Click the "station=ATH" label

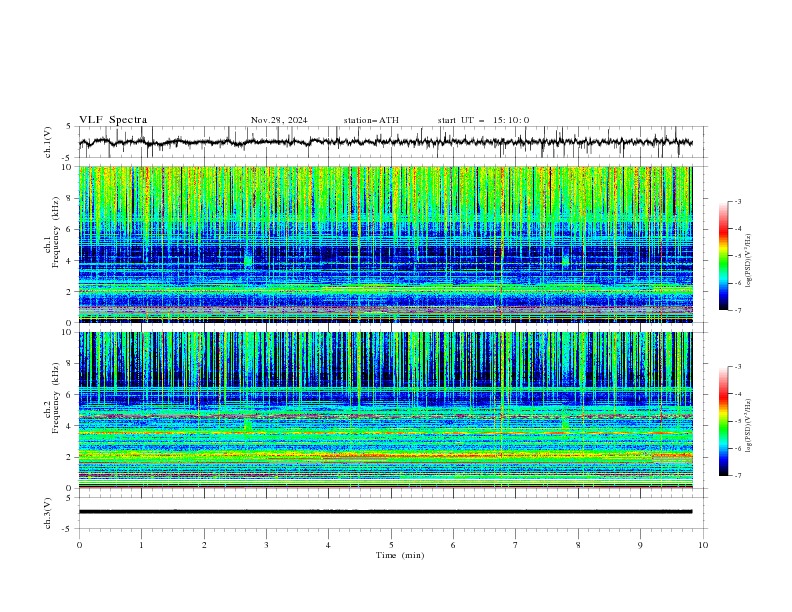pyautogui.click(x=371, y=120)
